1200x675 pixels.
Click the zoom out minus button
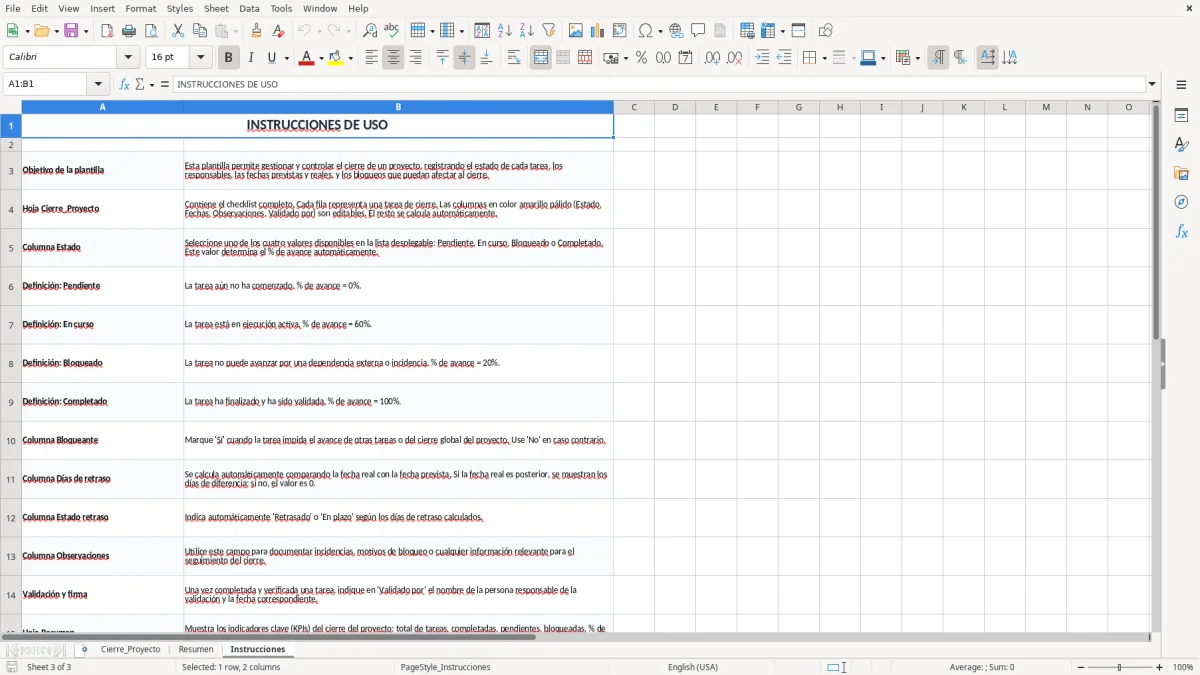click(1080, 667)
